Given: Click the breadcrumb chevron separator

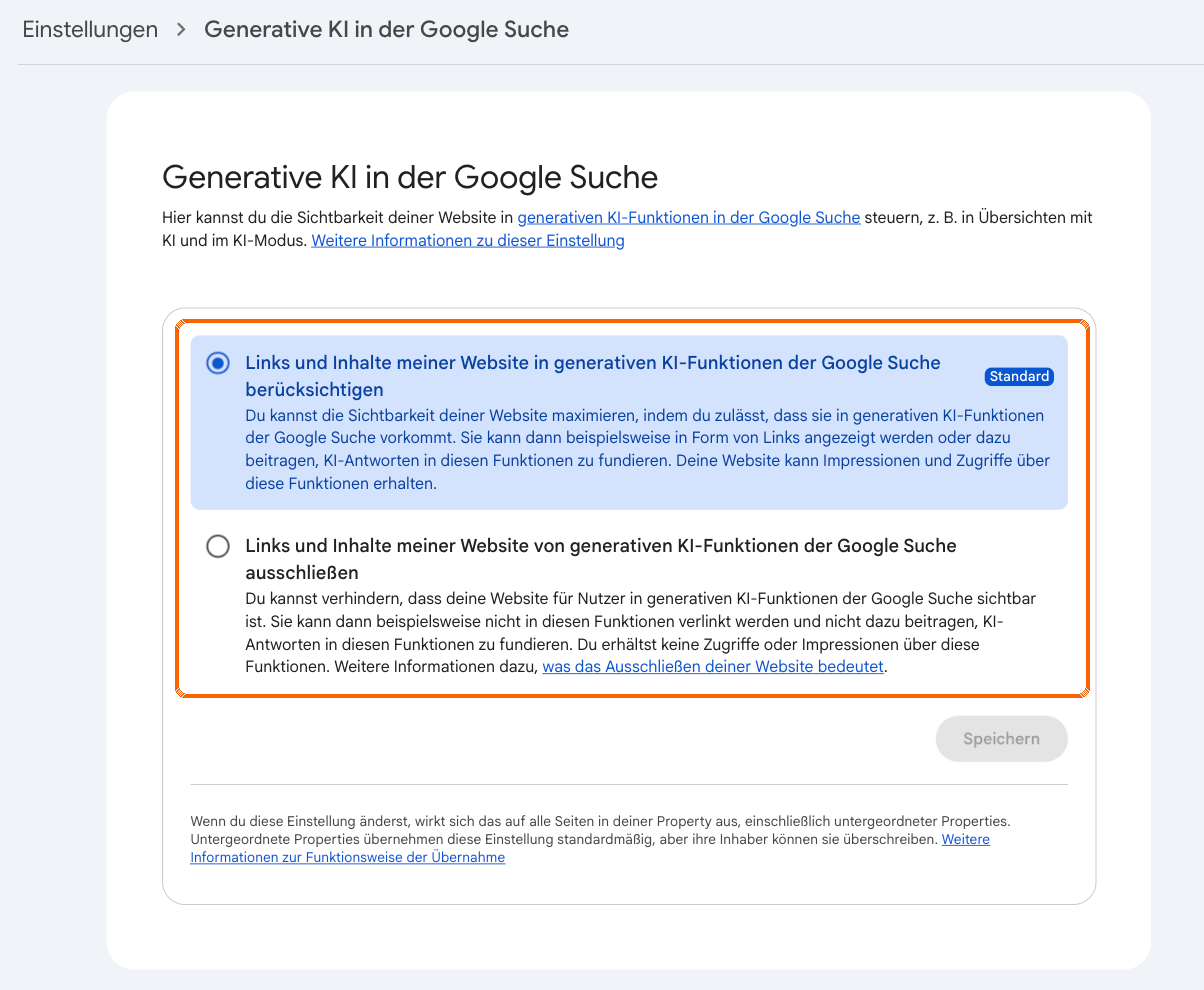Looking at the screenshot, I should pos(181,30).
